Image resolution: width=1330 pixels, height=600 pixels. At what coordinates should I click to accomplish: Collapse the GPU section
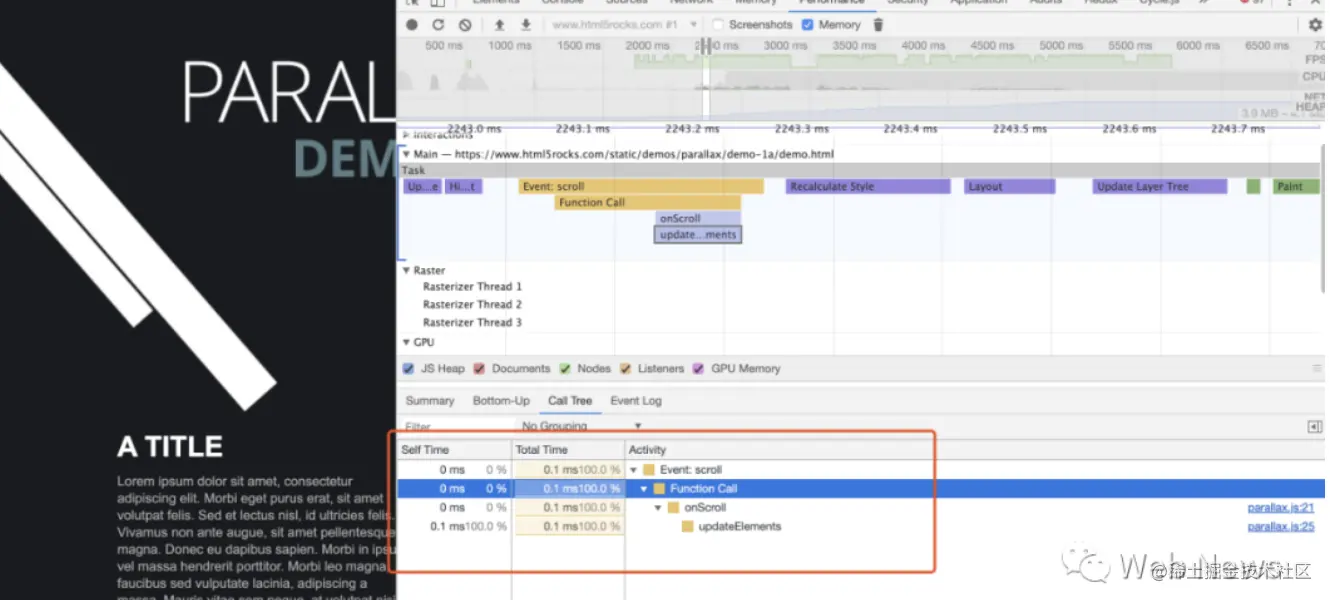click(x=405, y=343)
